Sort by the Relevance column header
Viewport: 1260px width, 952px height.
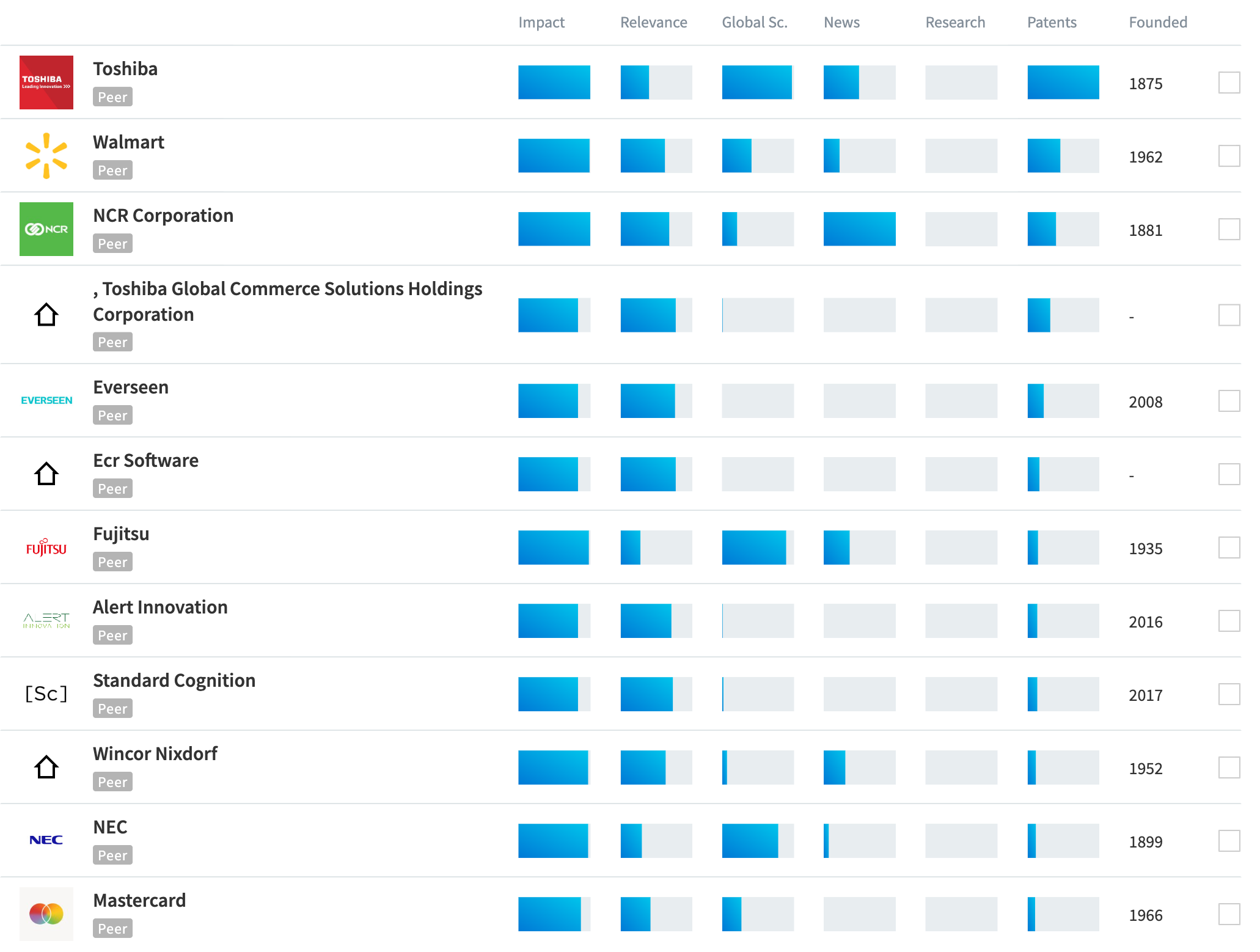(x=653, y=23)
